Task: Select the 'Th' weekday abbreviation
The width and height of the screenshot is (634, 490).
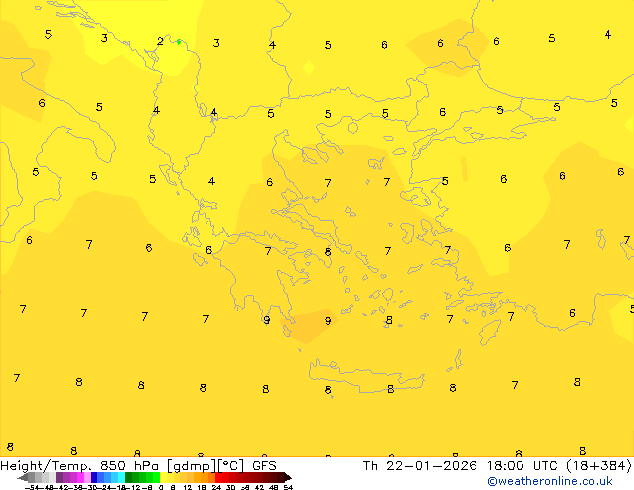Action: [370, 466]
